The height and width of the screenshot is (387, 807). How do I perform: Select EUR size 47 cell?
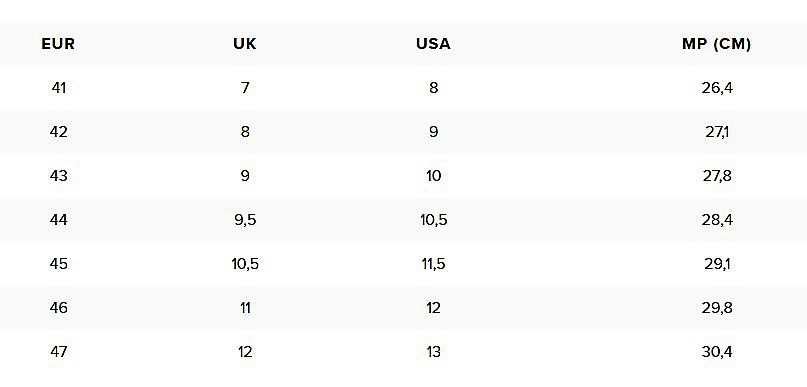point(59,352)
